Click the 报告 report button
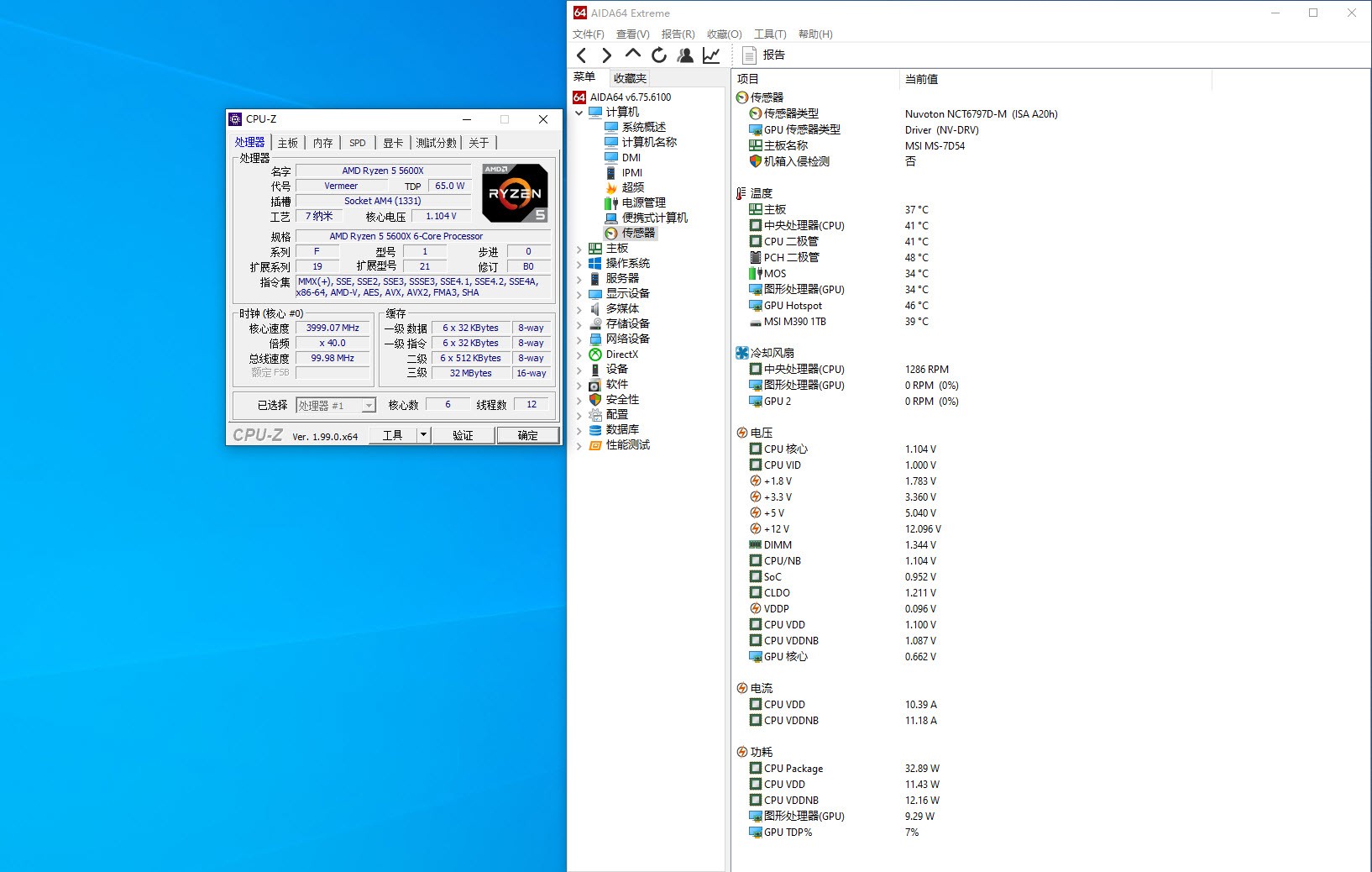1372x872 pixels. coord(764,55)
